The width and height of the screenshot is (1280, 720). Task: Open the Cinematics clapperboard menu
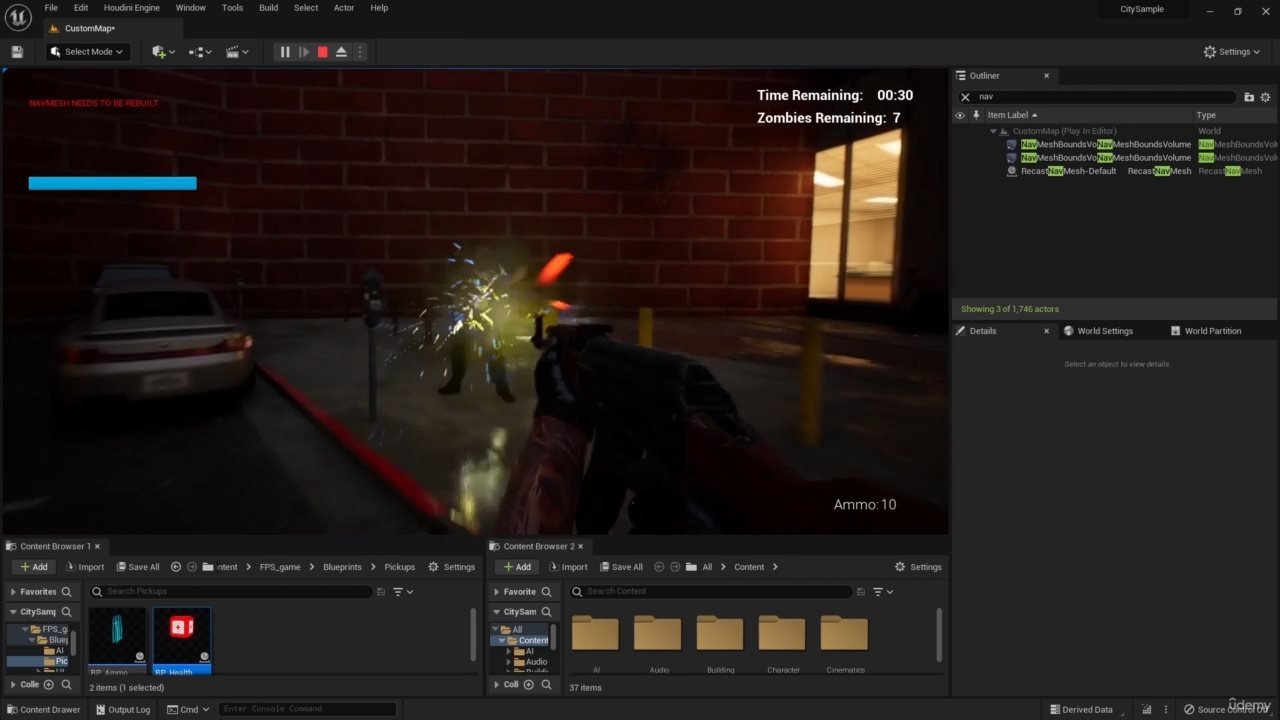pyautogui.click(x=236, y=52)
